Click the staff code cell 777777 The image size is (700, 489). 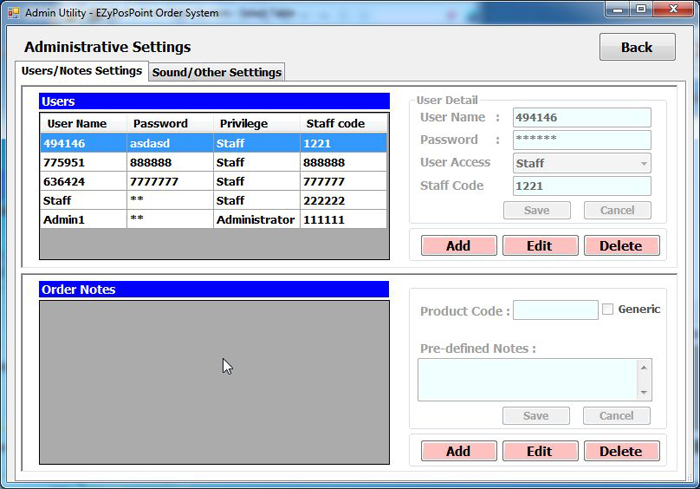pos(343,182)
